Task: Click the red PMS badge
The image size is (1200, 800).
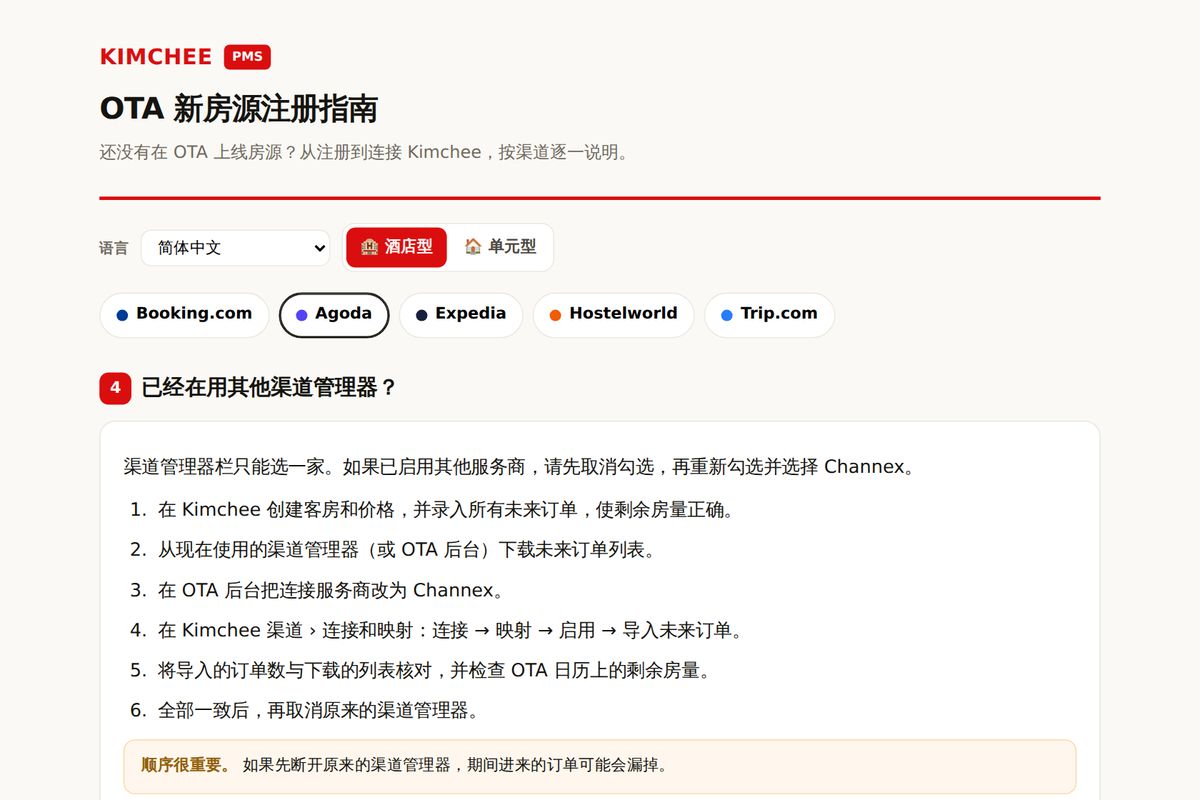Action: point(247,57)
